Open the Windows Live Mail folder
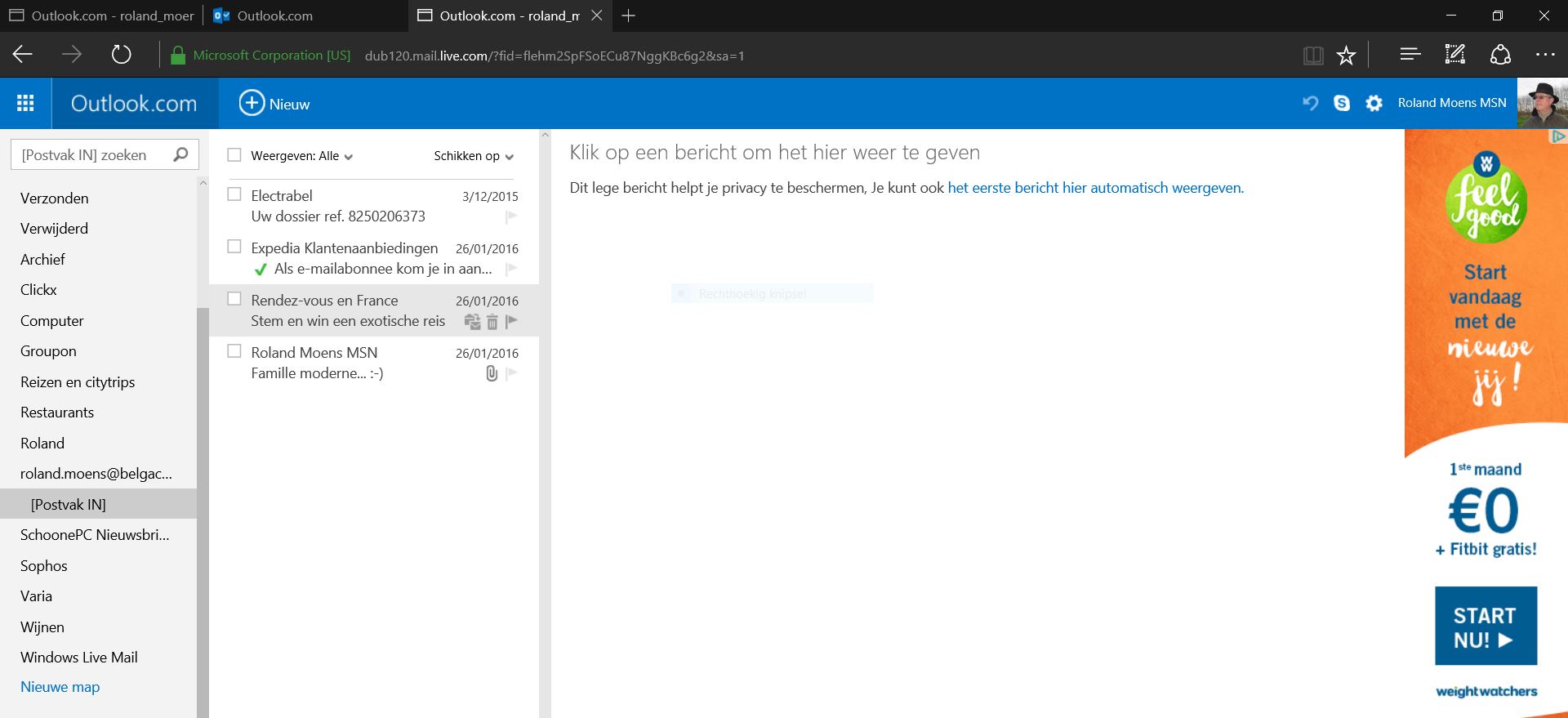This screenshot has width=1568, height=718. point(79,658)
